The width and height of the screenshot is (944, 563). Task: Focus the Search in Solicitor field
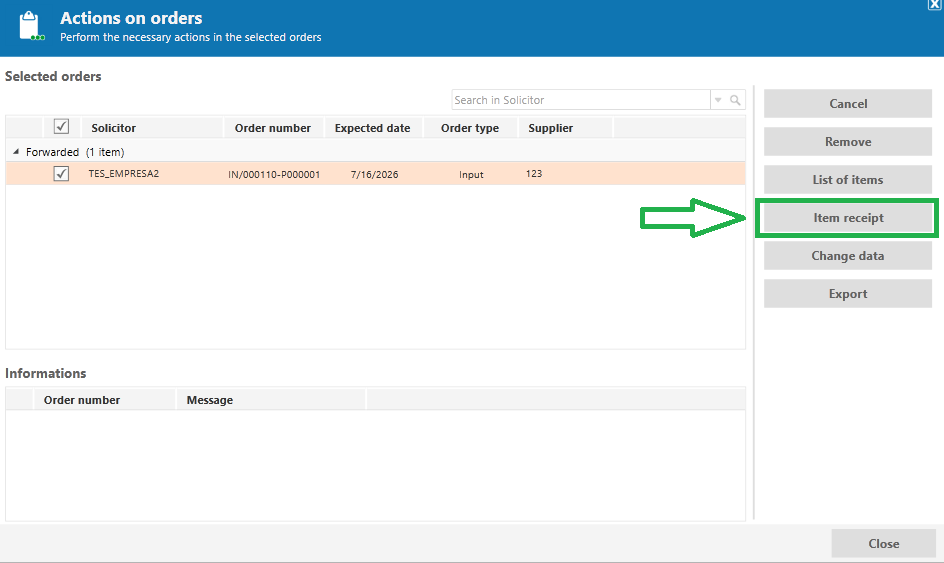click(x=580, y=100)
